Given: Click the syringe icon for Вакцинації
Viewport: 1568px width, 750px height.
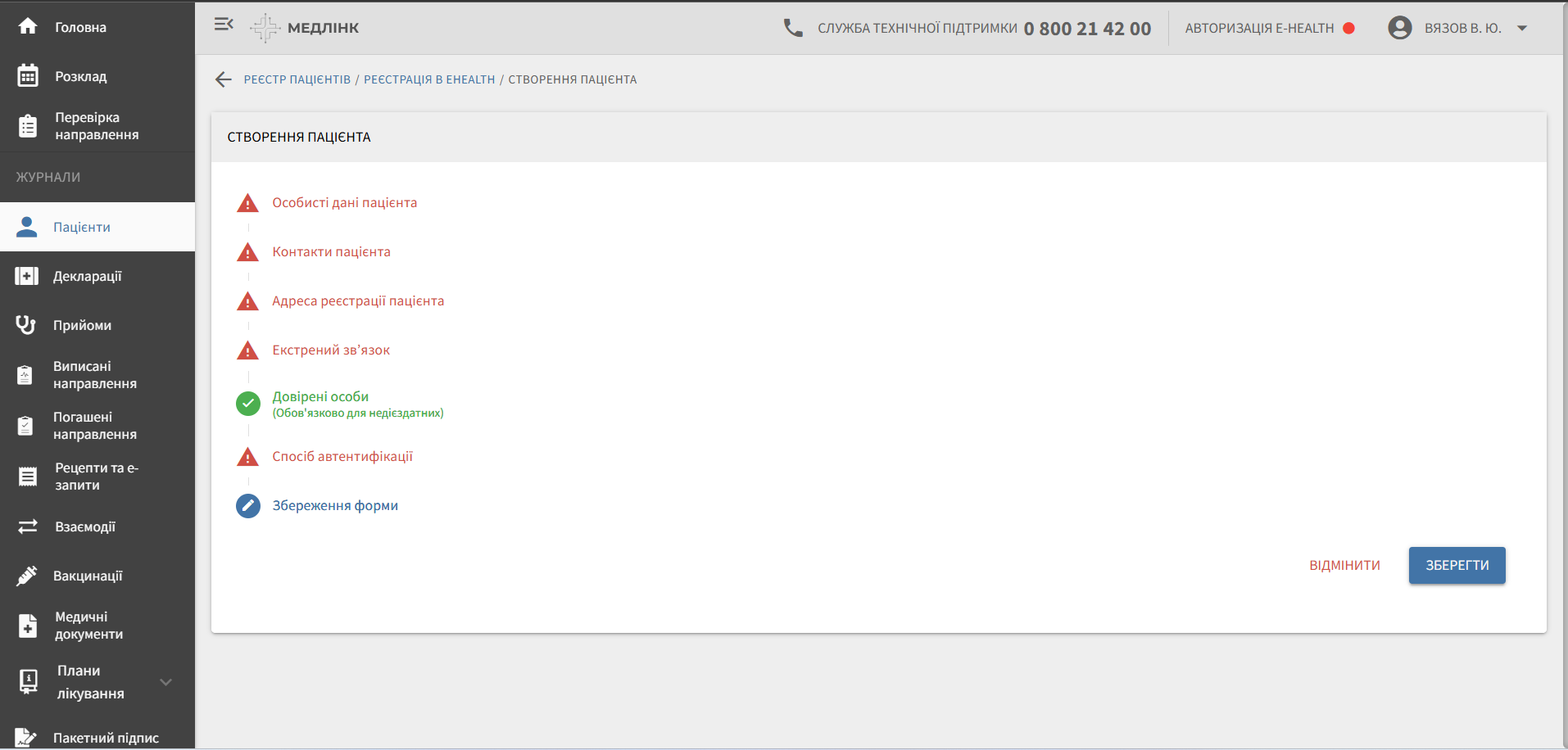Looking at the screenshot, I should point(26,576).
